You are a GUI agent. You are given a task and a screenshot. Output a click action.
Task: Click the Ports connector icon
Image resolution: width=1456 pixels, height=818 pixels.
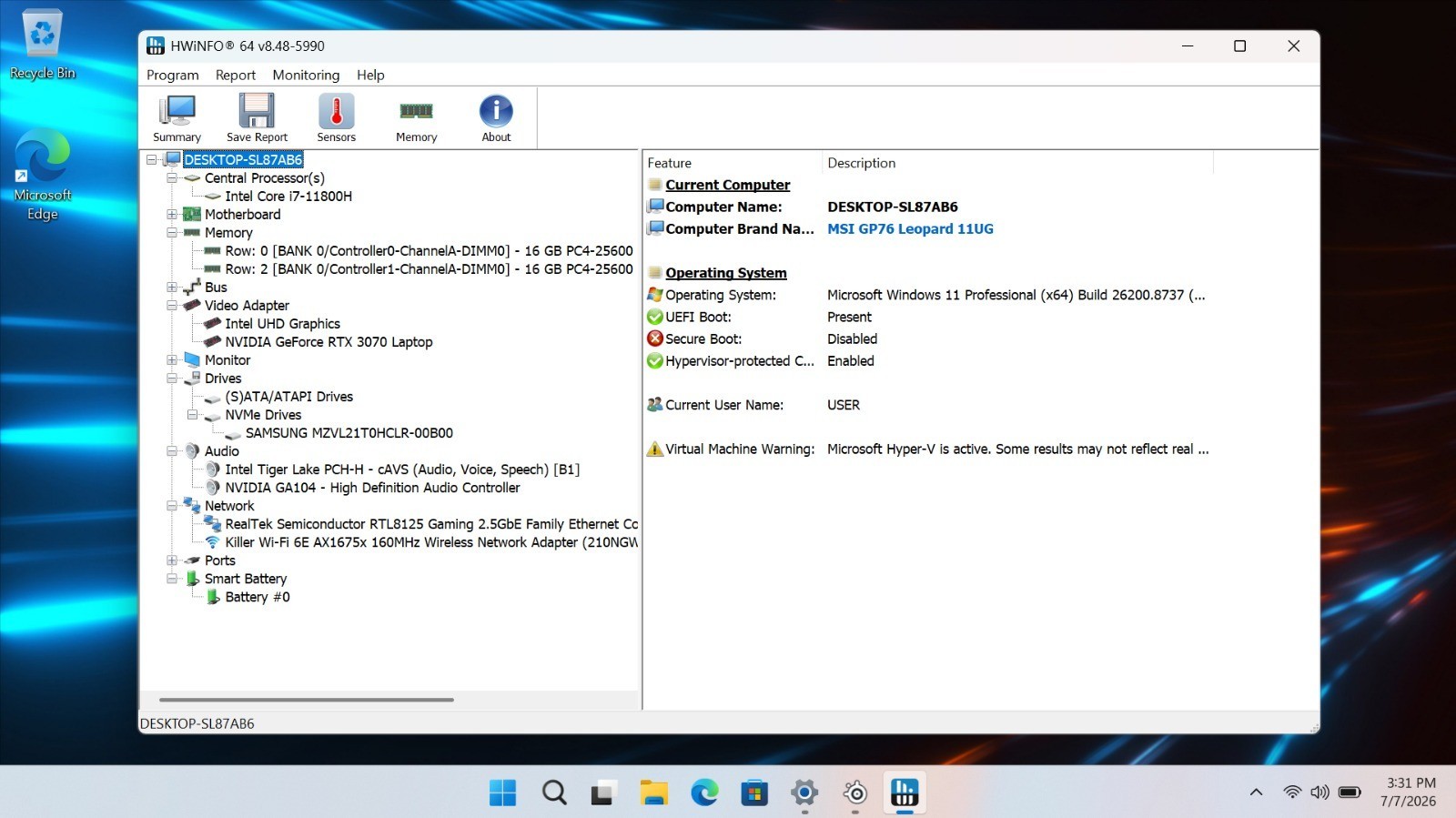(192, 560)
